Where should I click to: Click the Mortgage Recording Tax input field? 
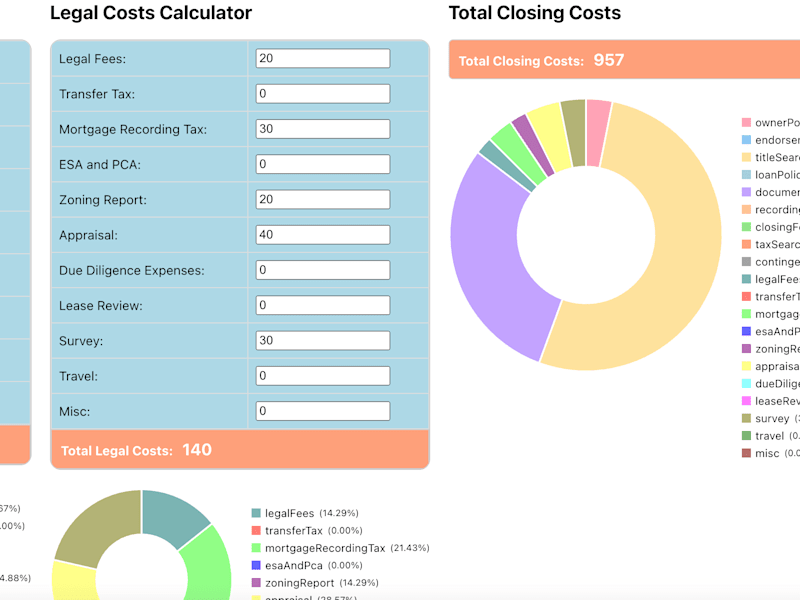point(322,129)
